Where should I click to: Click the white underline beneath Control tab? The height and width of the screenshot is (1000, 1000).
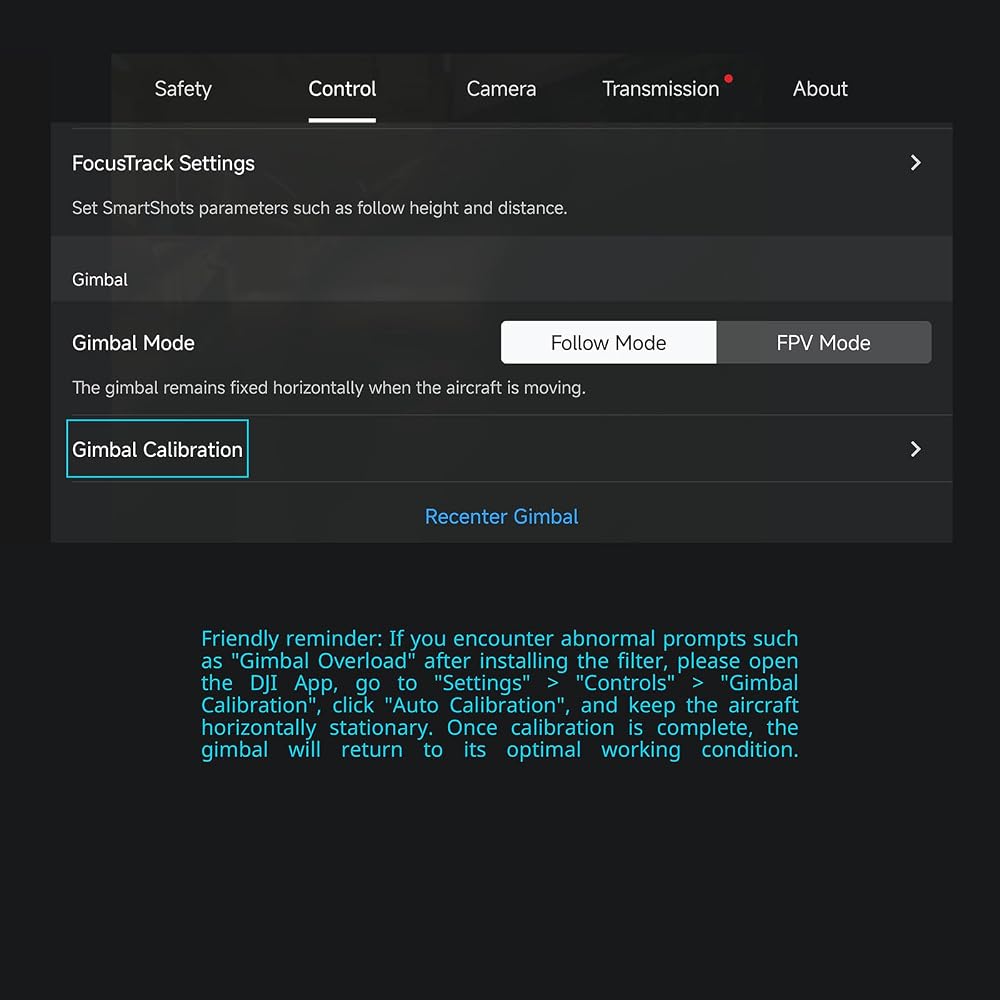[342, 120]
